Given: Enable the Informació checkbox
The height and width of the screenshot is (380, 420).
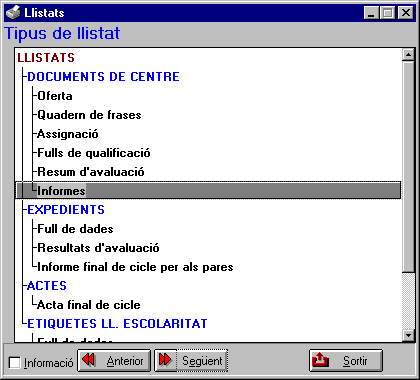Looking at the screenshot, I should click(x=14, y=363).
